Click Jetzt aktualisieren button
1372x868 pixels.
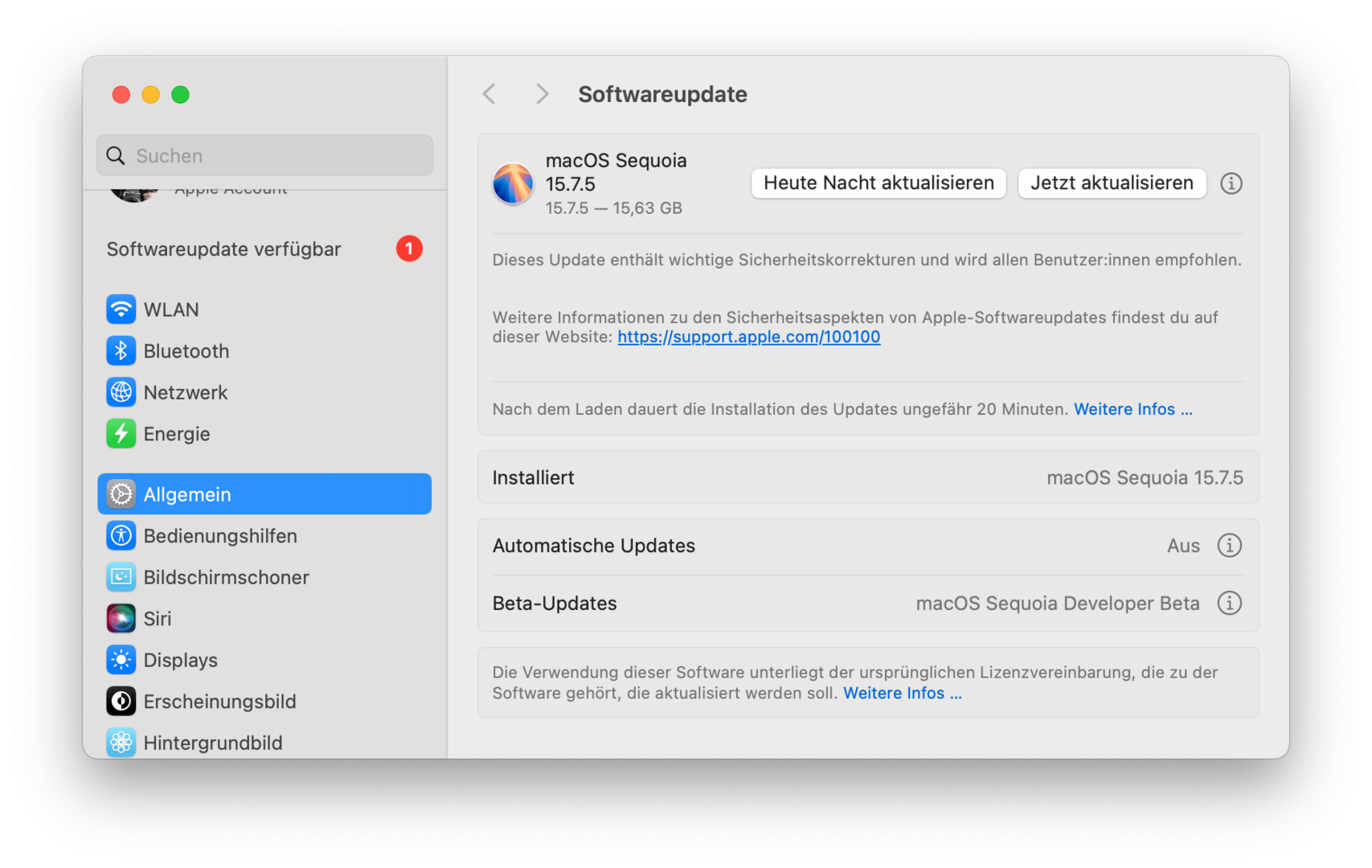[1112, 183]
